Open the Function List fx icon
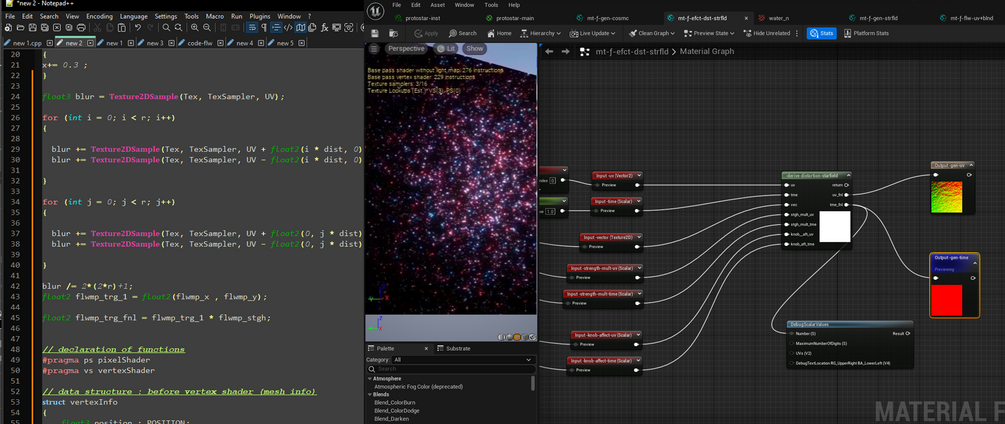 (x=324, y=28)
